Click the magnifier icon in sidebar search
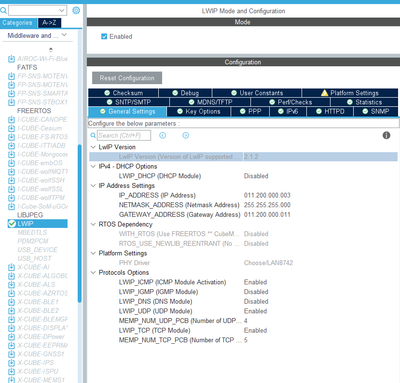Screen dimensions: 400x383 coord(3,11)
